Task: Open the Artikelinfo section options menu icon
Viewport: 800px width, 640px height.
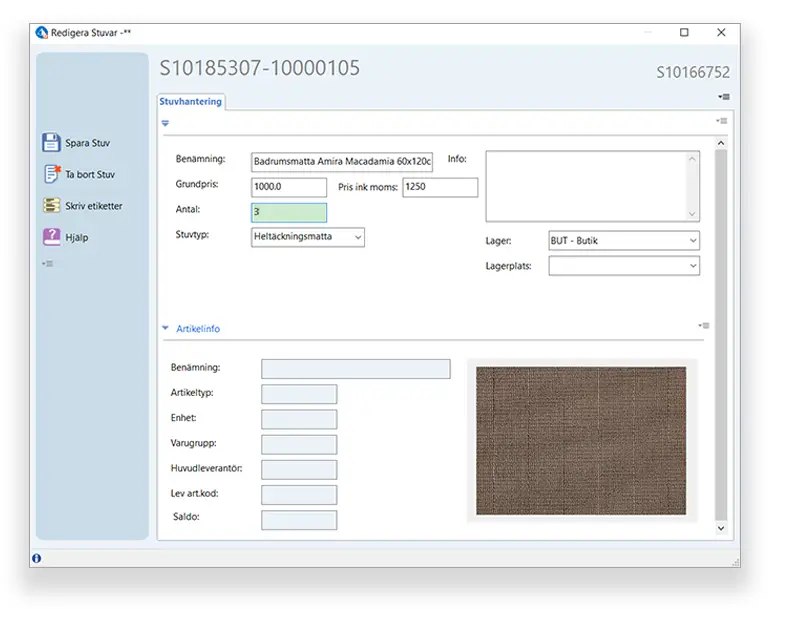Action: point(705,326)
